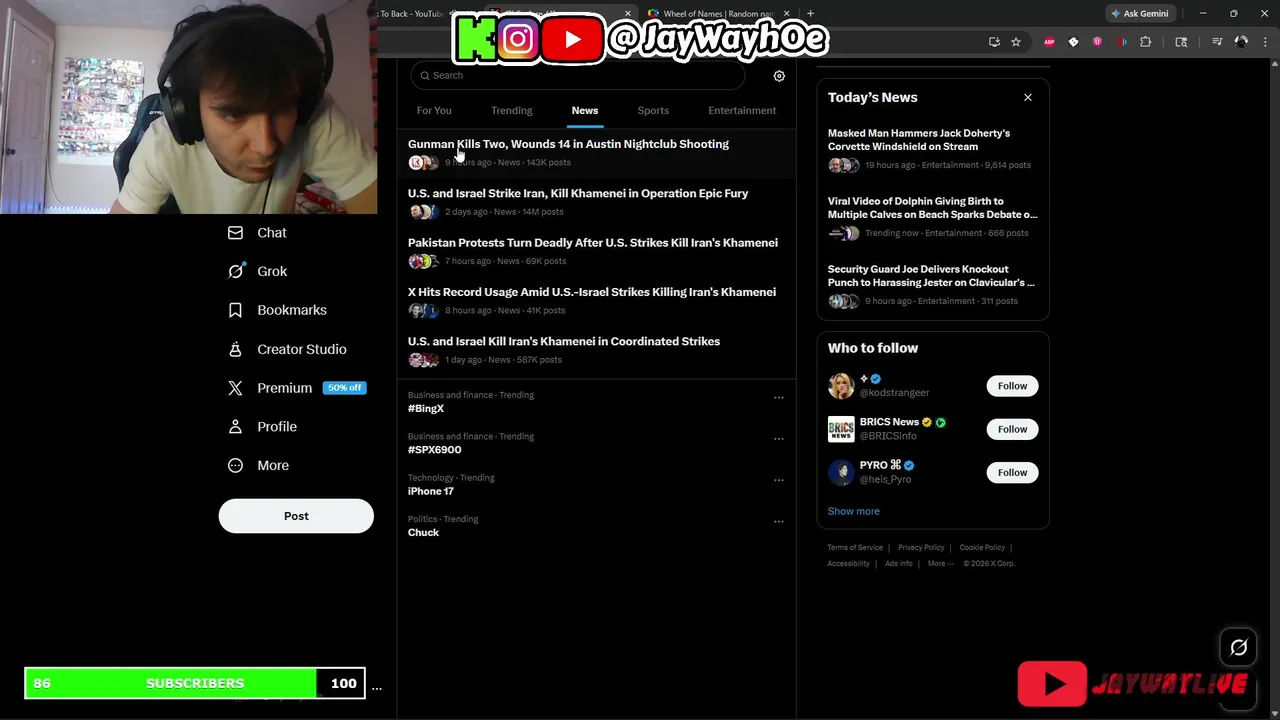1280x720 pixels.
Task: Open more options for #BingX trend
Action: tap(778, 397)
